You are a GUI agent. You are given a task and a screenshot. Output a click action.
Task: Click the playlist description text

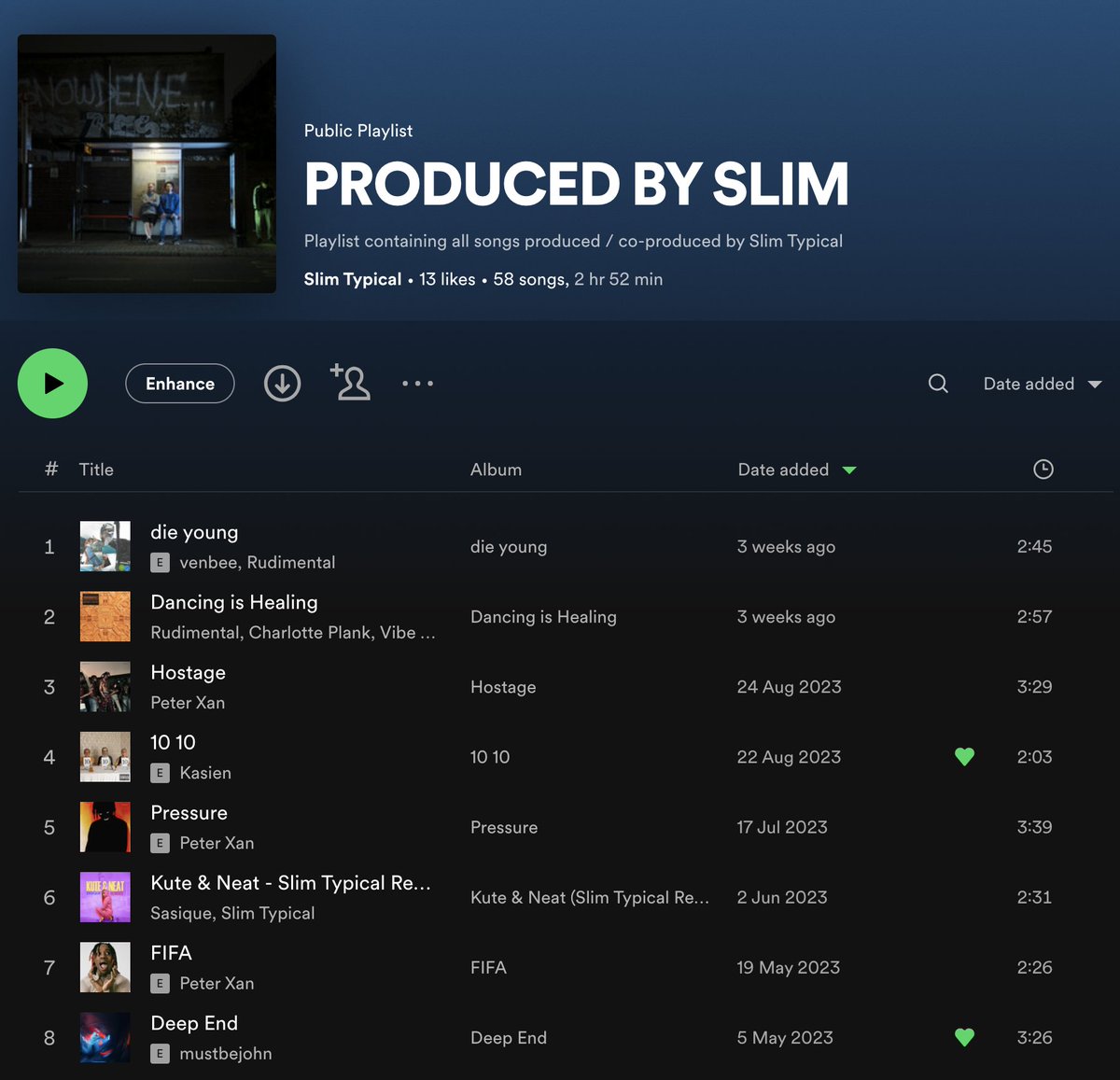coord(573,241)
